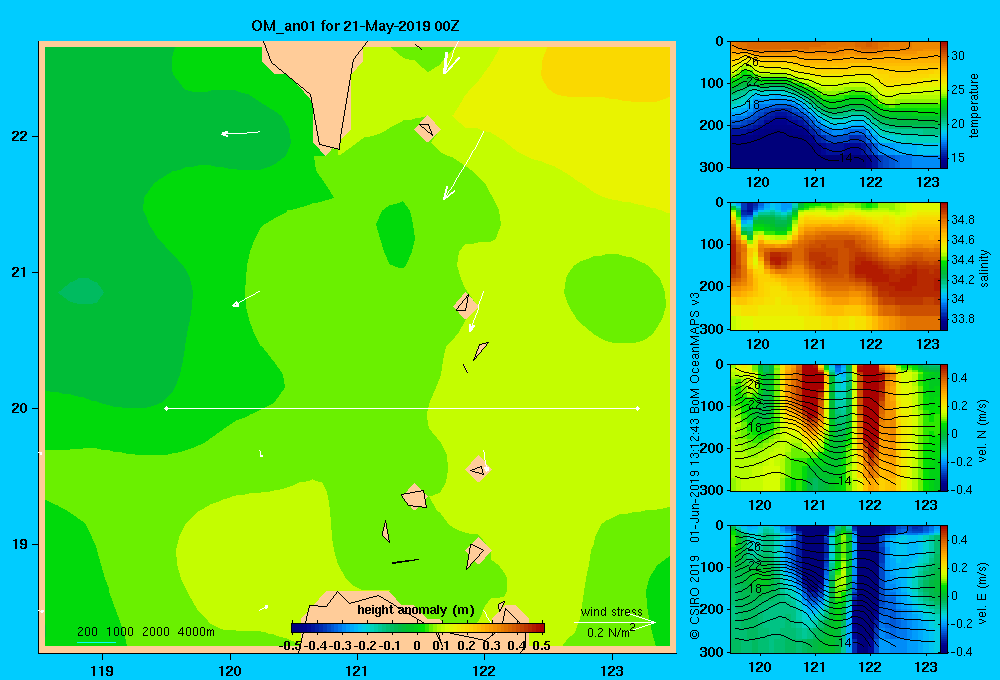The image size is (1000, 680).
Task: Click the west endpoint of the 20N transect line
Action: point(166,408)
